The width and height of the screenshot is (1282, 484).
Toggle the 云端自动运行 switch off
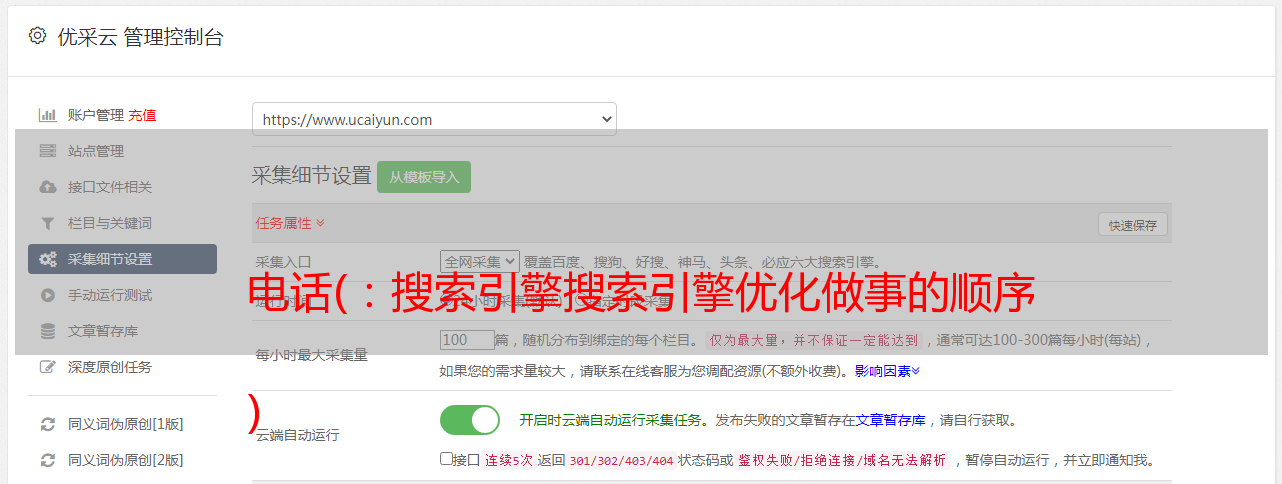coord(470,420)
